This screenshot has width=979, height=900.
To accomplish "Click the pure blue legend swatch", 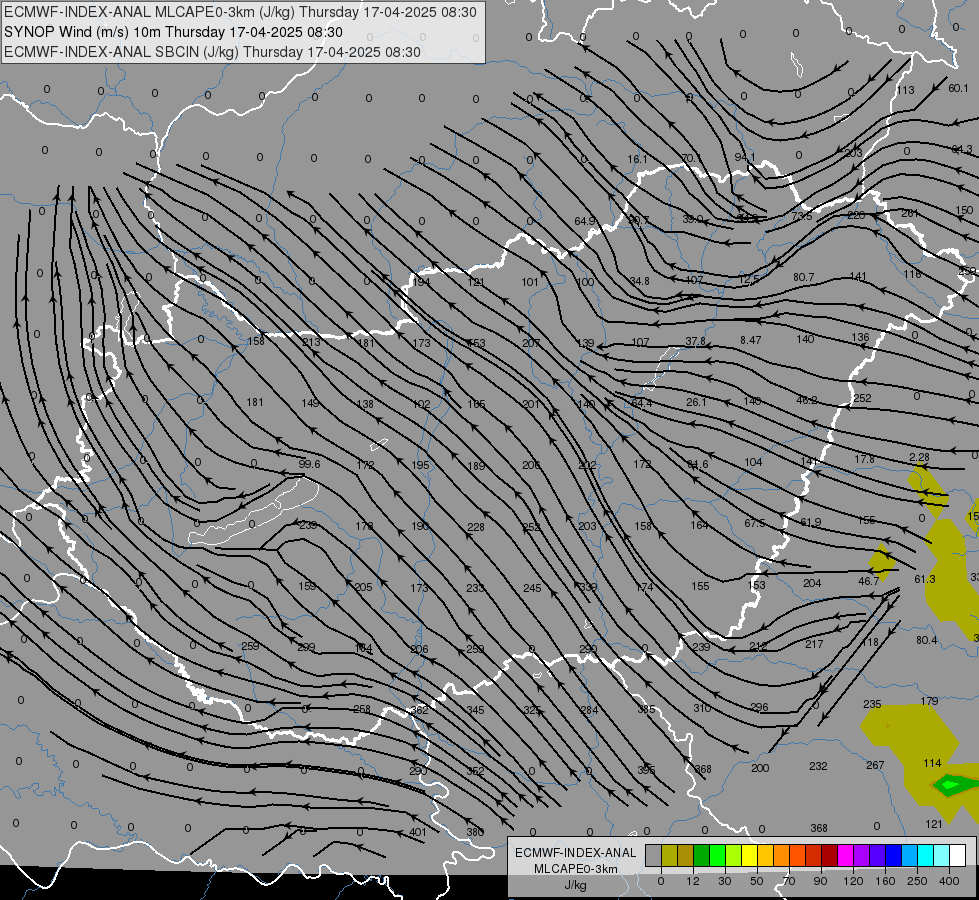I will [x=893, y=856].
